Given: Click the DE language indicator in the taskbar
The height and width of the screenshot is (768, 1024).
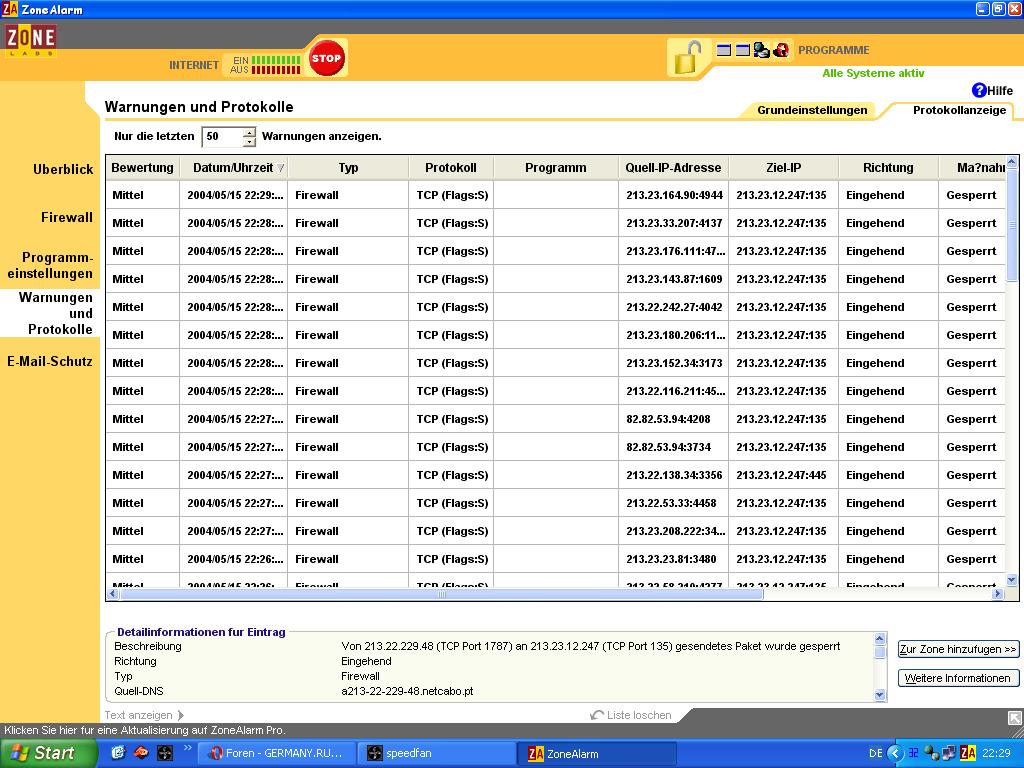Looking at the screenshot, I should [875, 753].
